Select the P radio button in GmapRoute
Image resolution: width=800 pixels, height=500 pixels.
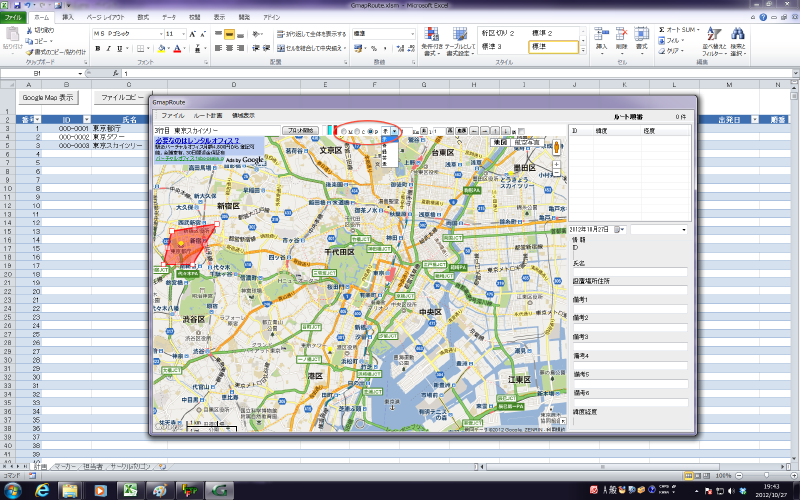coord(371,131)
